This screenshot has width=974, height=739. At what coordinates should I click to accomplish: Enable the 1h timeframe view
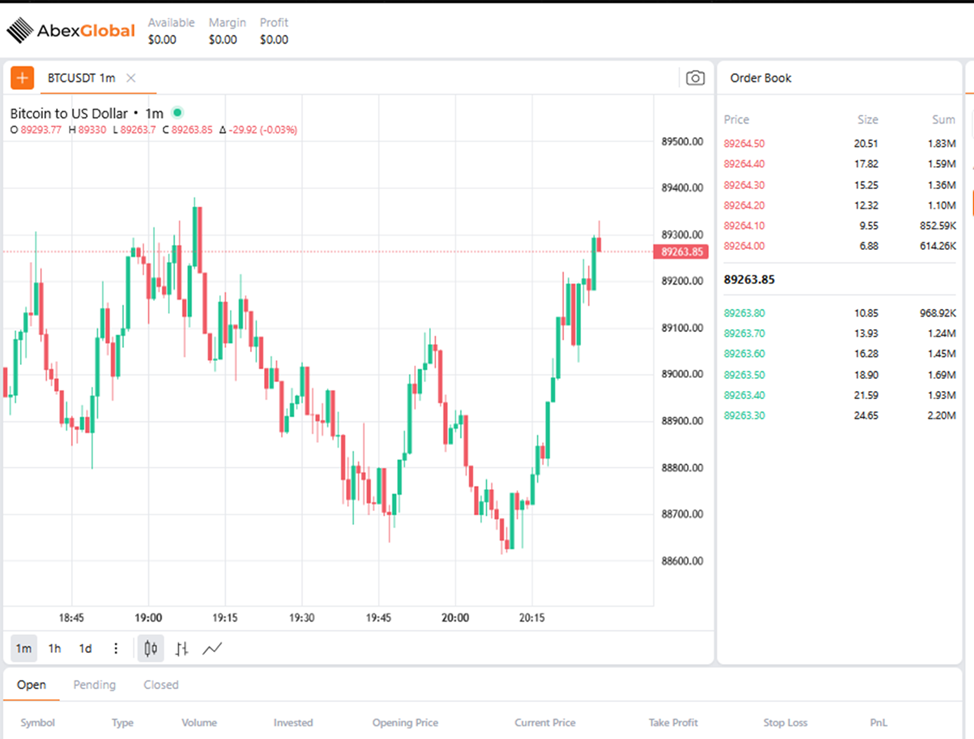click(54, 648)
